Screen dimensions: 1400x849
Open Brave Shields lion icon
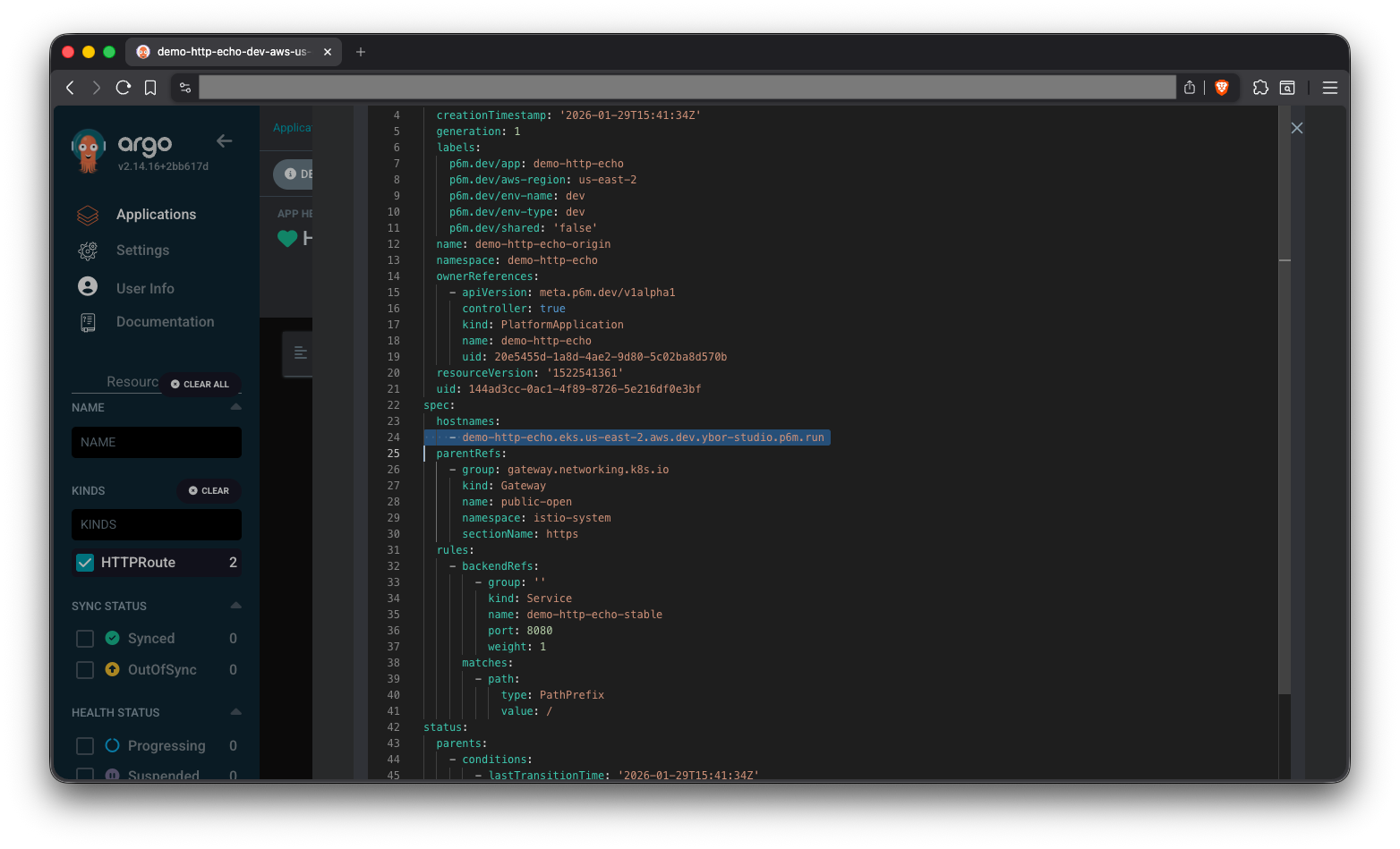coord(1222,88)
